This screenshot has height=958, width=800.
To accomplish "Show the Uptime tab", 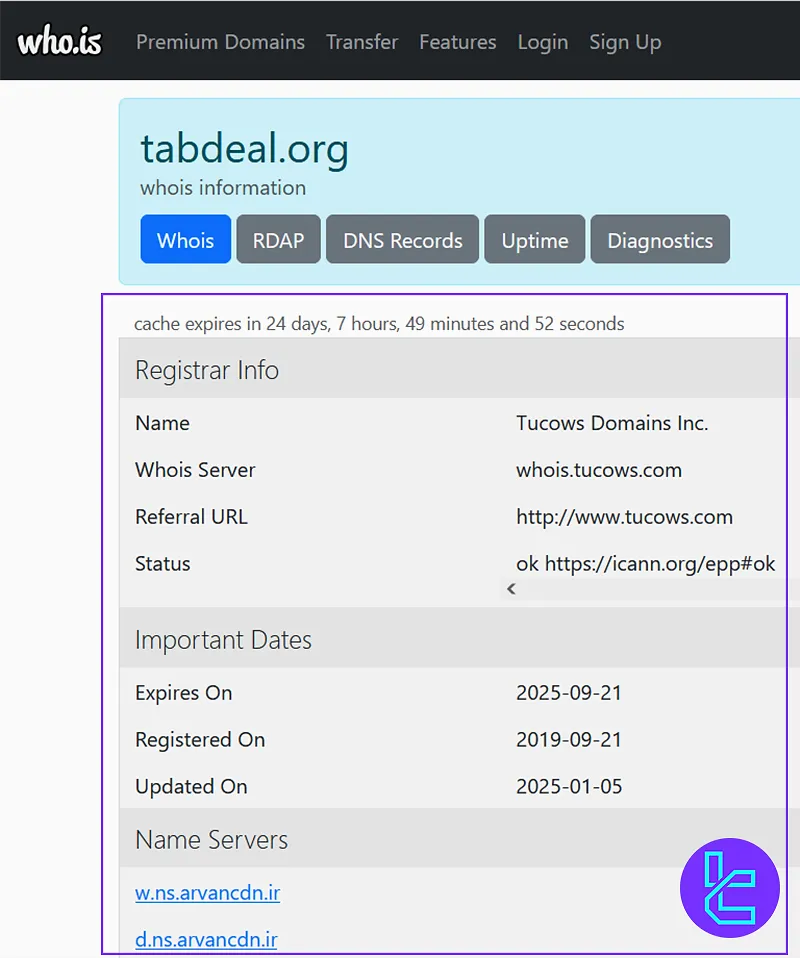I will (x=534, y=240).
